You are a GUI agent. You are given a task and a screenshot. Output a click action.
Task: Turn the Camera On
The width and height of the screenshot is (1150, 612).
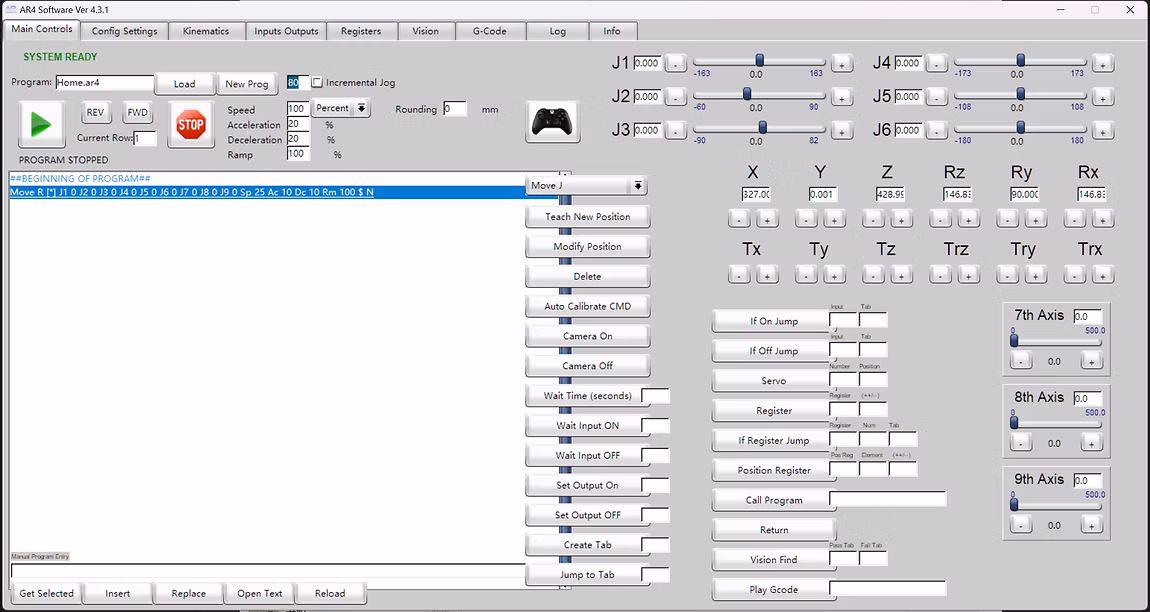(x=587, y=336)
